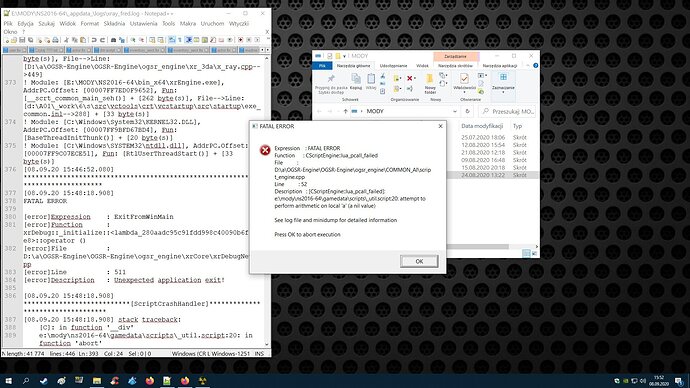Select the row dated 24.08.2020 13:22

[x=493, y=175]
